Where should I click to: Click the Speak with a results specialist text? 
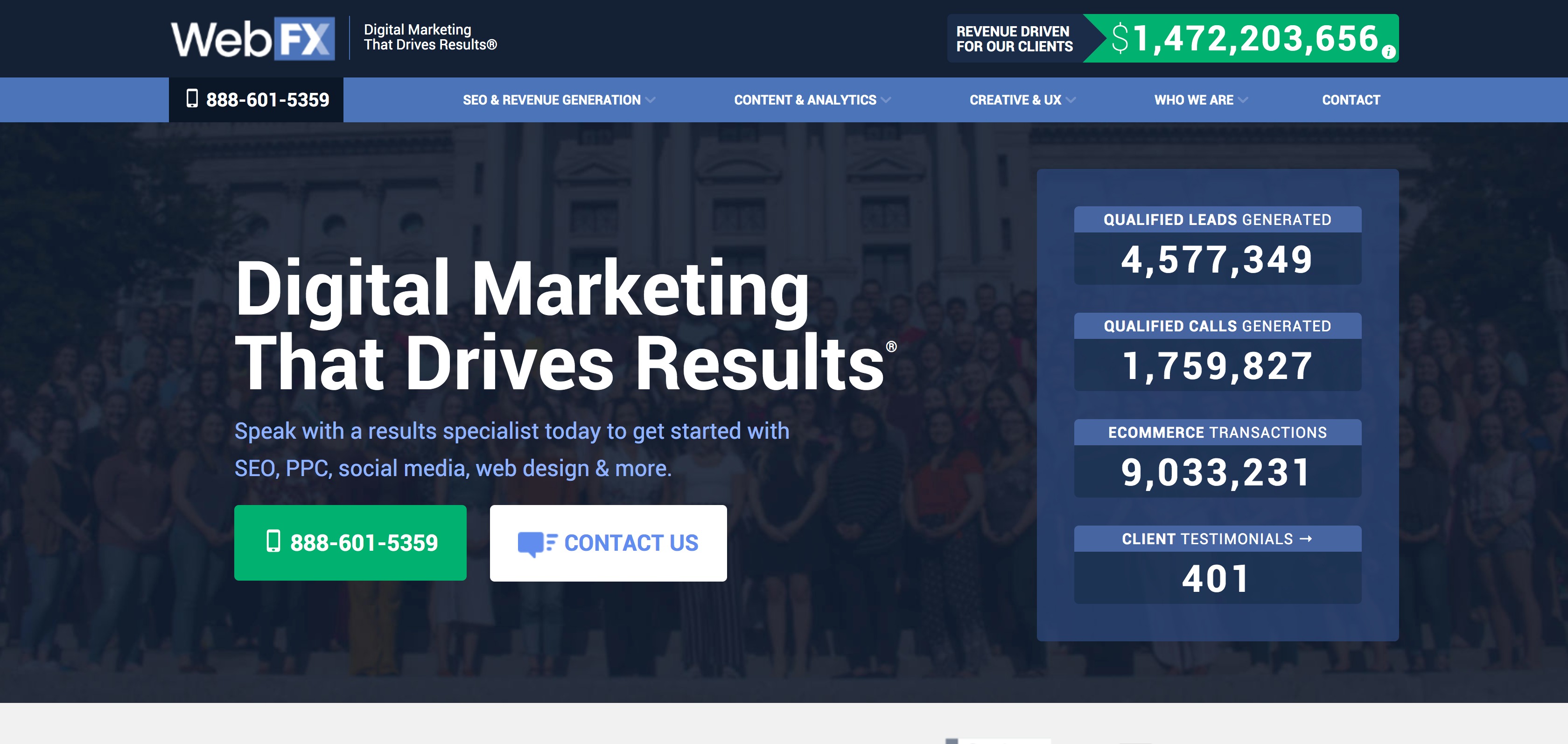512,449
